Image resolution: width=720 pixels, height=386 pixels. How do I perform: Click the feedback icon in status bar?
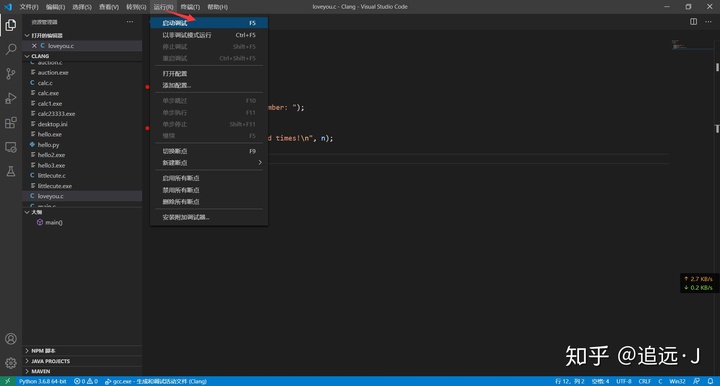(697, 381)
